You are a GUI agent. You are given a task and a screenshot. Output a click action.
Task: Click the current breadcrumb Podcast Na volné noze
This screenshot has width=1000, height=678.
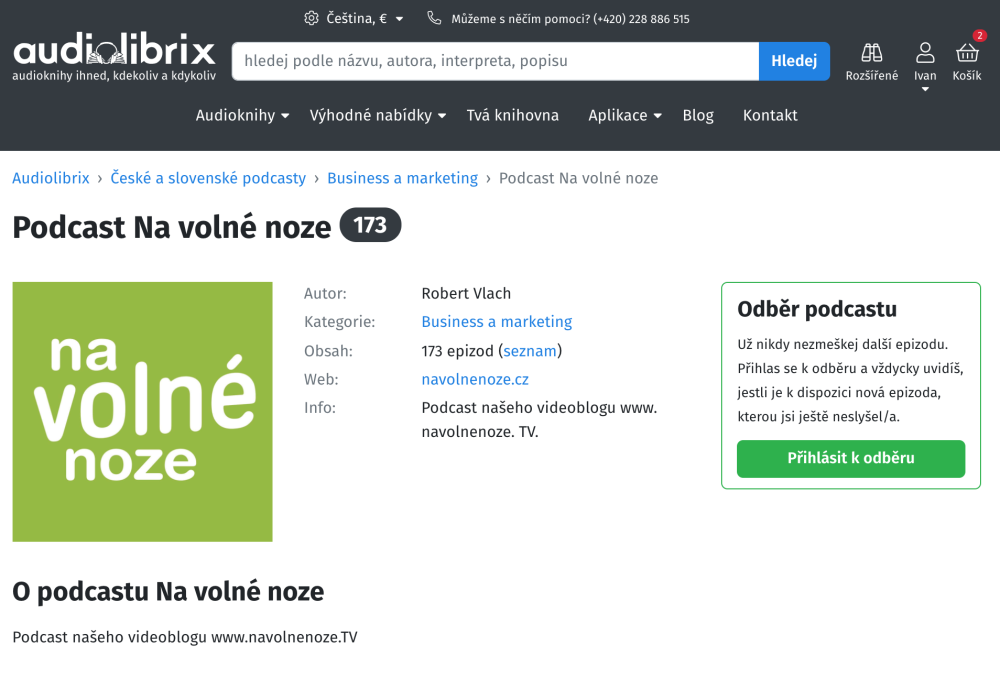point(578,178)
